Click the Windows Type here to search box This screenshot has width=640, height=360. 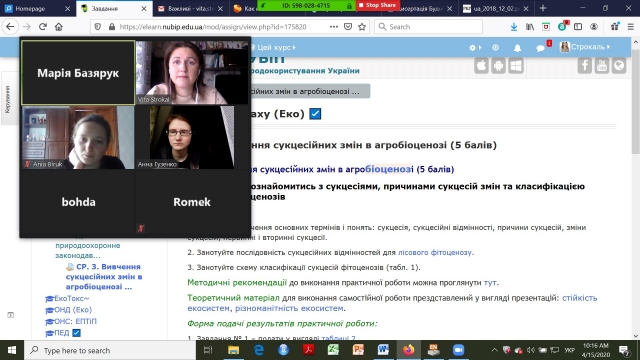[x=110, y=350]
